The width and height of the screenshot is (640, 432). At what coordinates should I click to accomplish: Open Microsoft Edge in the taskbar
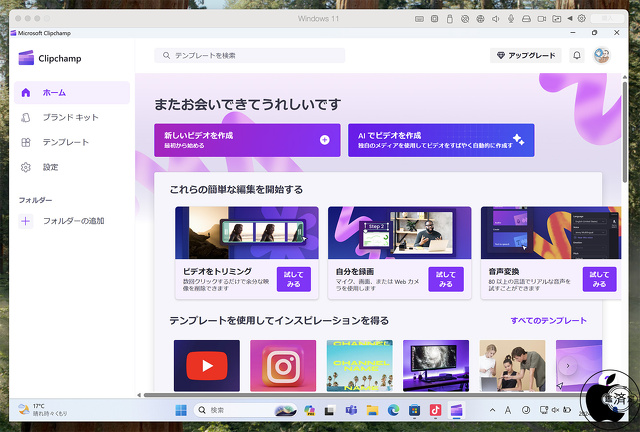pyautogui.click(x=393, y=410)
